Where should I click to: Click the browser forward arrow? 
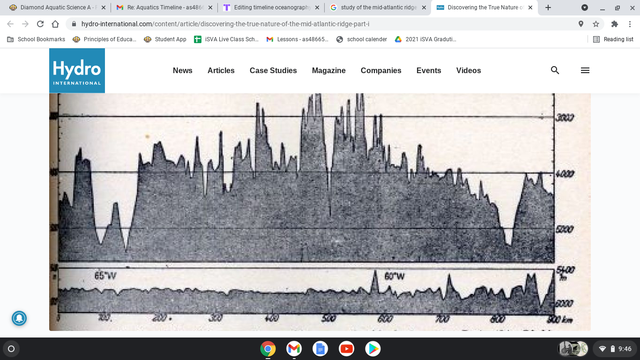tap(25, 24)
